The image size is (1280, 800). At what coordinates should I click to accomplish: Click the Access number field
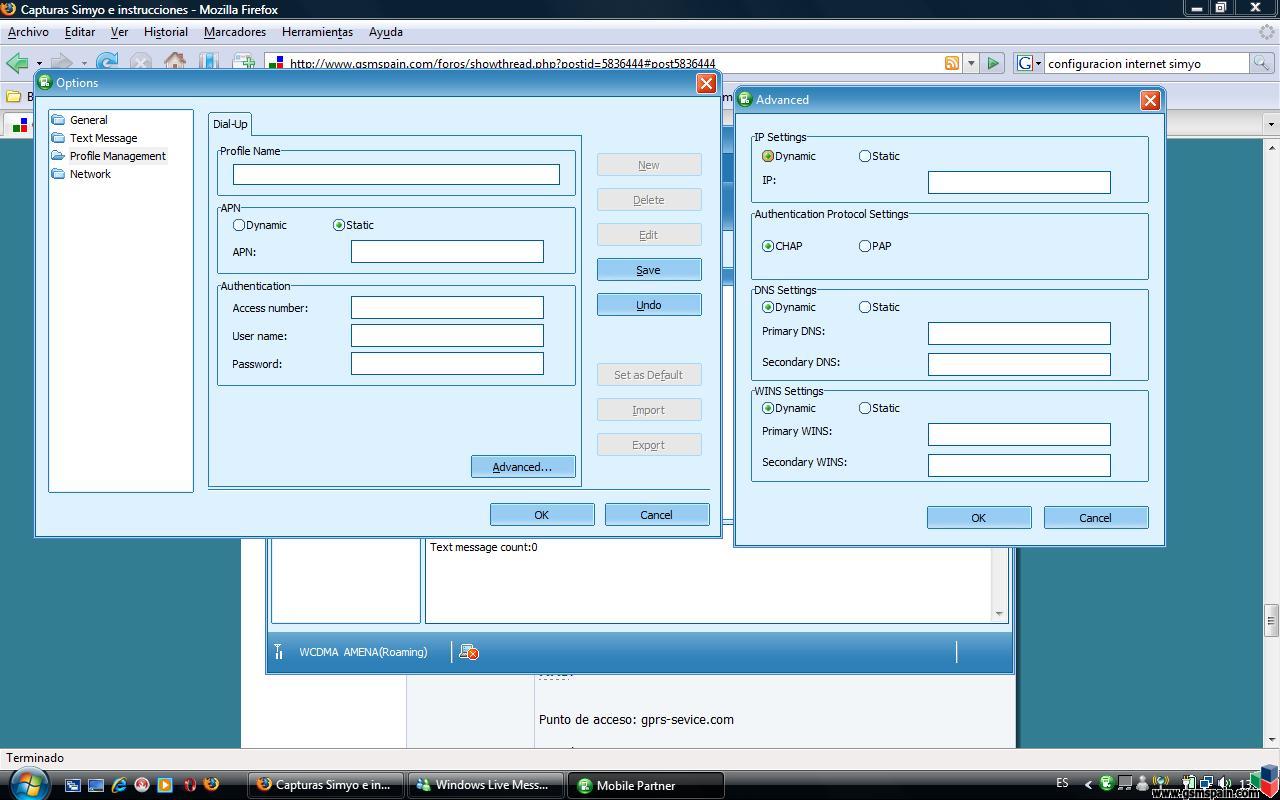[447, 307]
